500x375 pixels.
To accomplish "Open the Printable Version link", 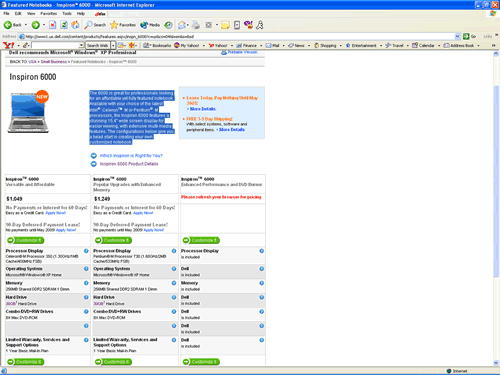I will (x=242, y=52).
